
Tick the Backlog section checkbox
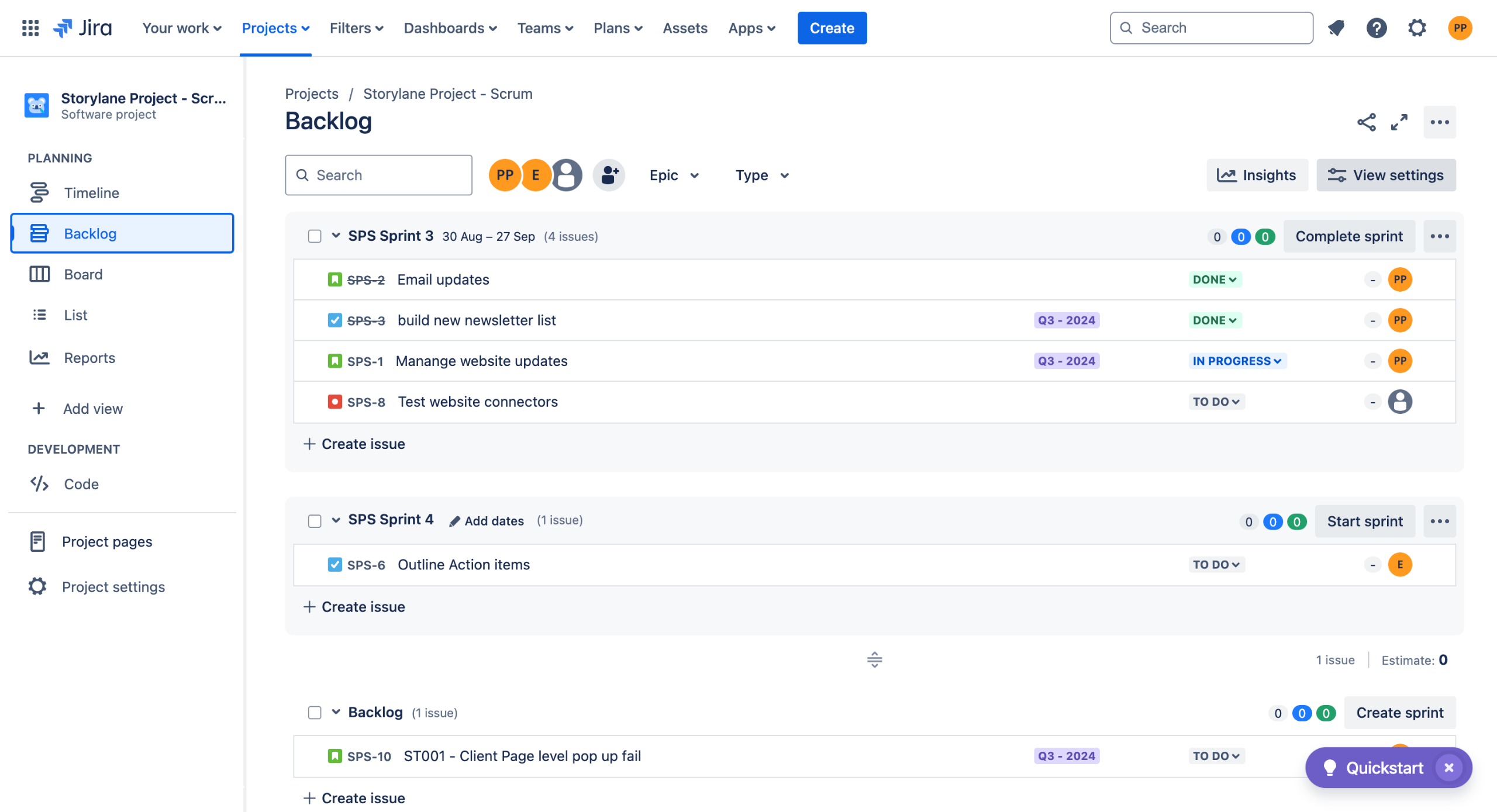(x=315, y=713)
